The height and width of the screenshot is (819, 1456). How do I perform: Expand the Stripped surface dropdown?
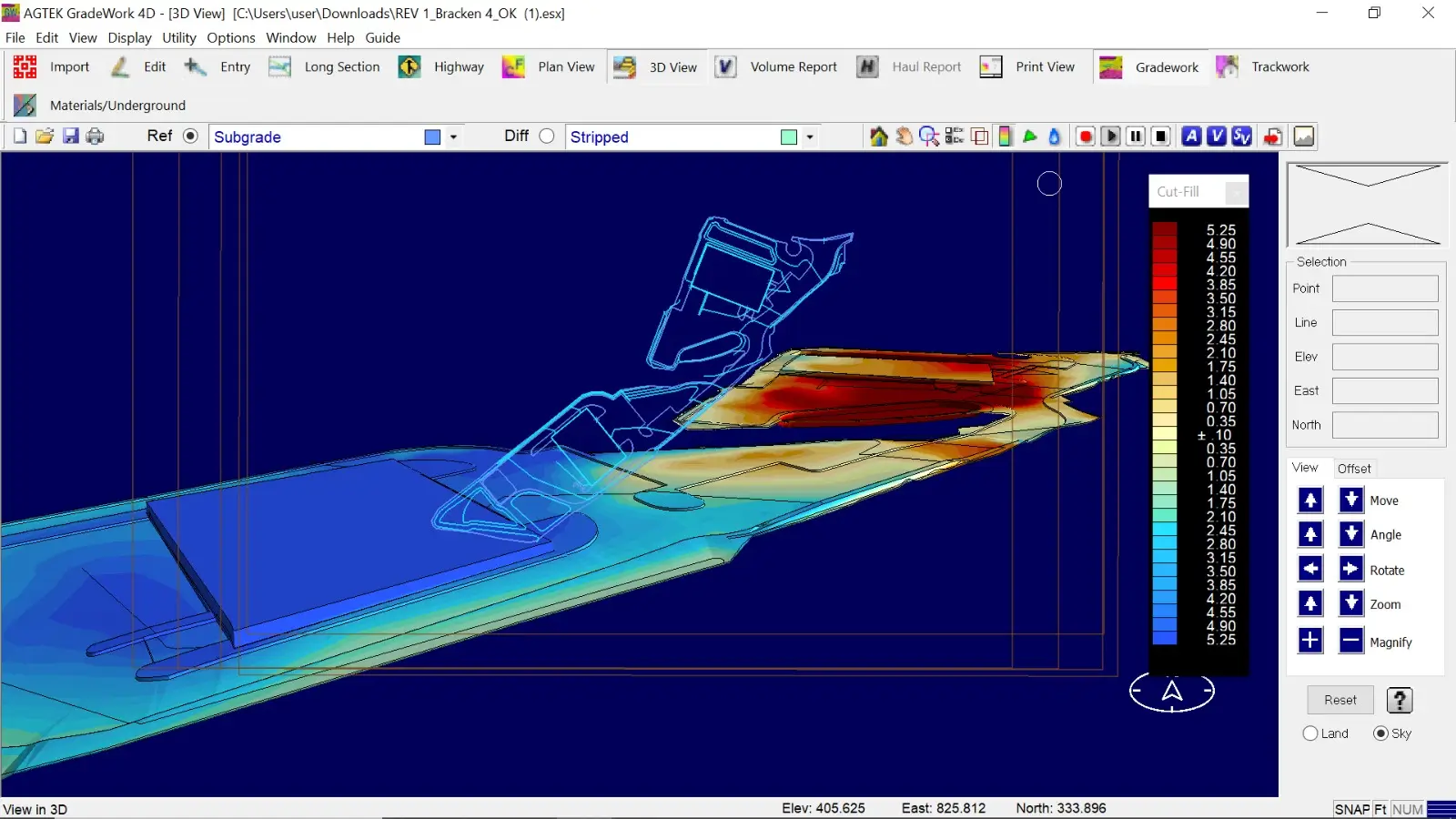point(809,137)
